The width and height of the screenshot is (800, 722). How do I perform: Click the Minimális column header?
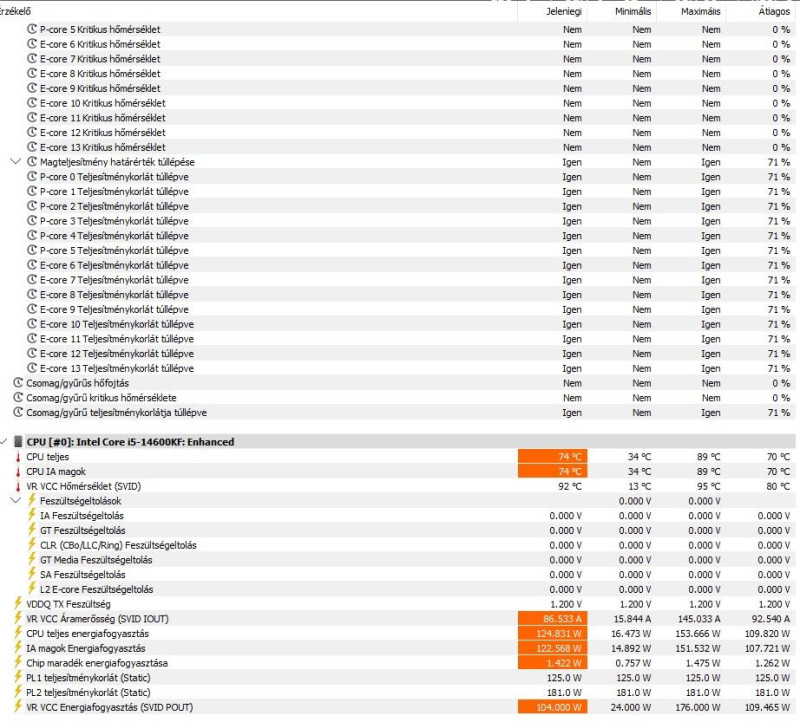(633, 11)
